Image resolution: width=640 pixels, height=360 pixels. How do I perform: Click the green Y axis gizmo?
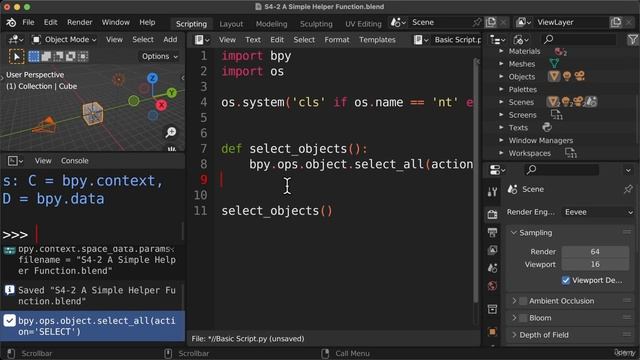pos(172,93)
